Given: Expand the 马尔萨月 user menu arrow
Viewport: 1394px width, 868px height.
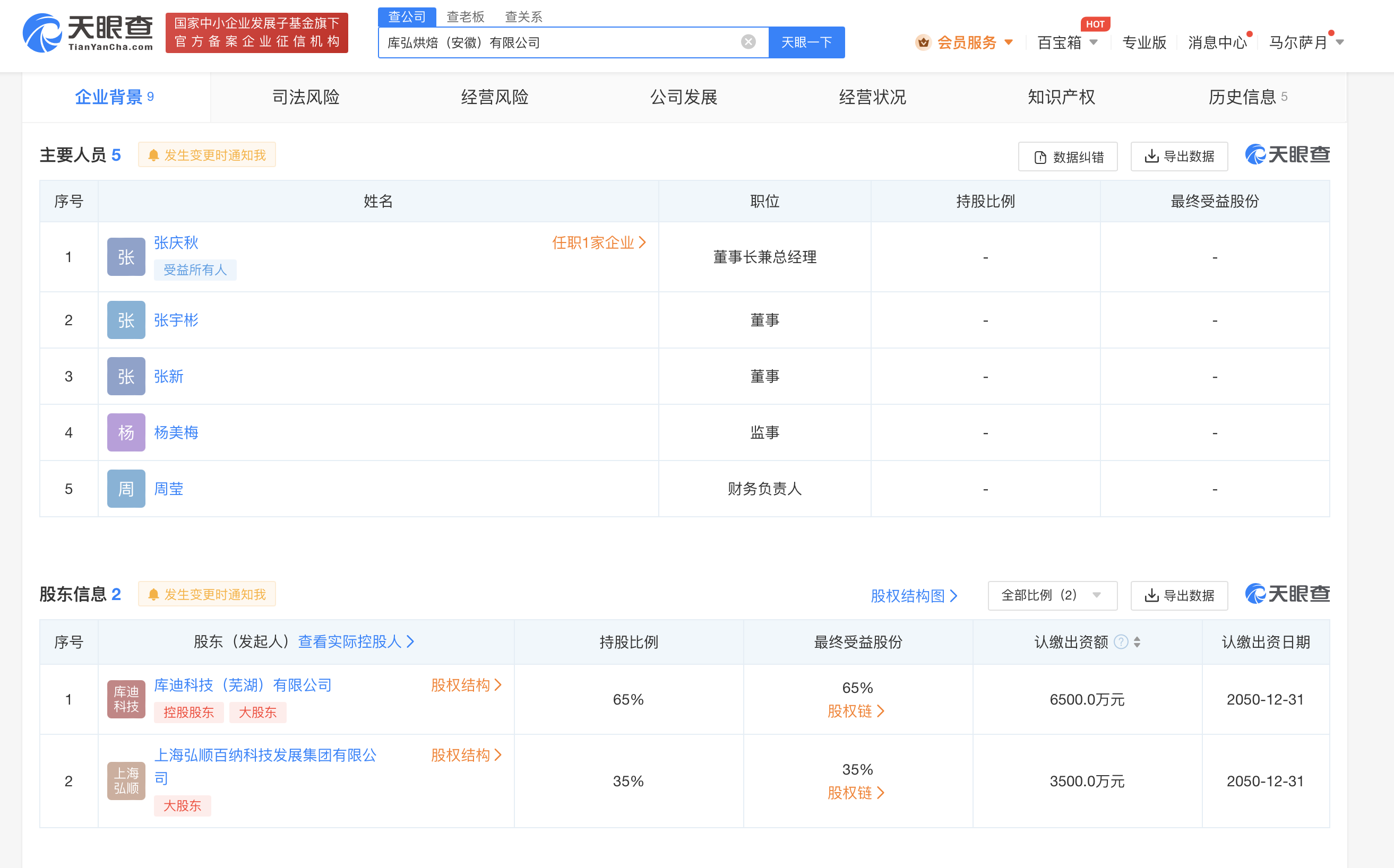Looking at the screenshot, I should point(1340,42).
